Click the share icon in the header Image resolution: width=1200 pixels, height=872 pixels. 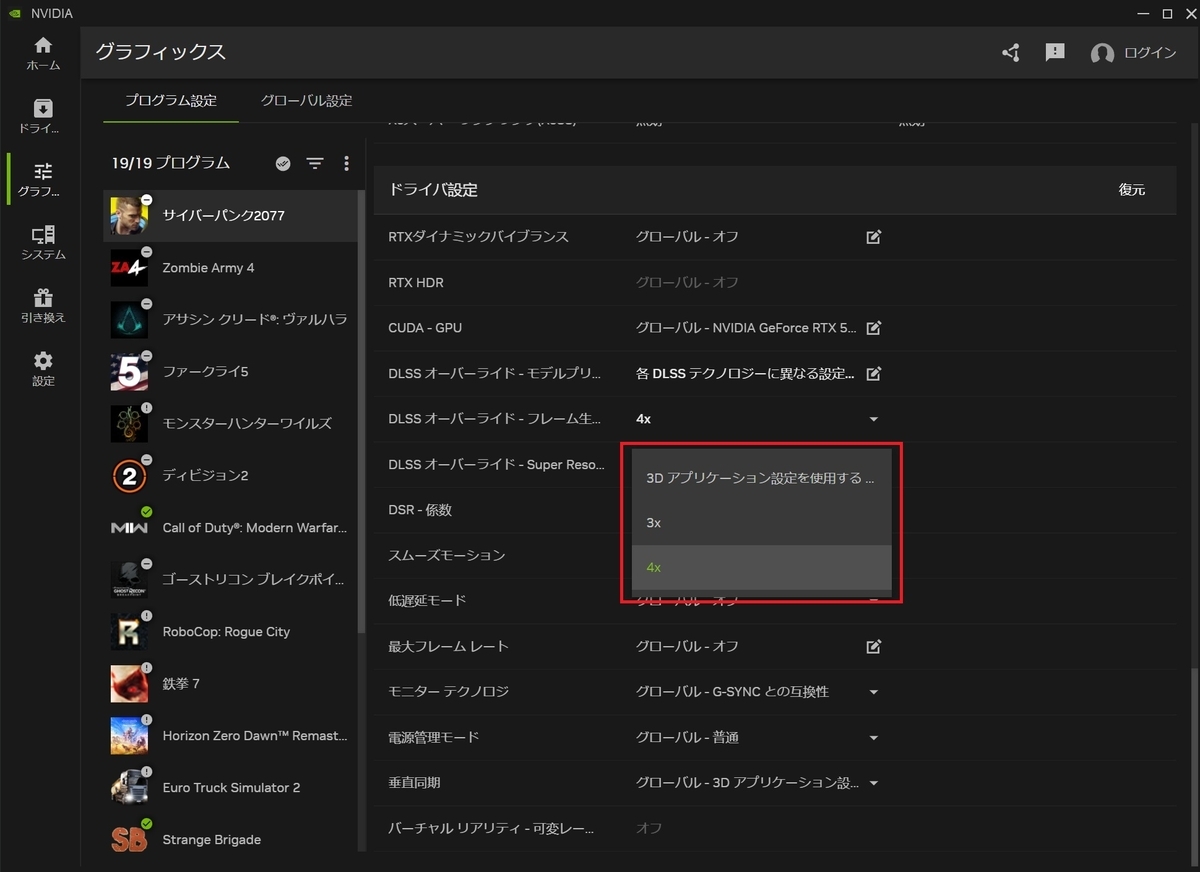click(x=1011, y=53)
